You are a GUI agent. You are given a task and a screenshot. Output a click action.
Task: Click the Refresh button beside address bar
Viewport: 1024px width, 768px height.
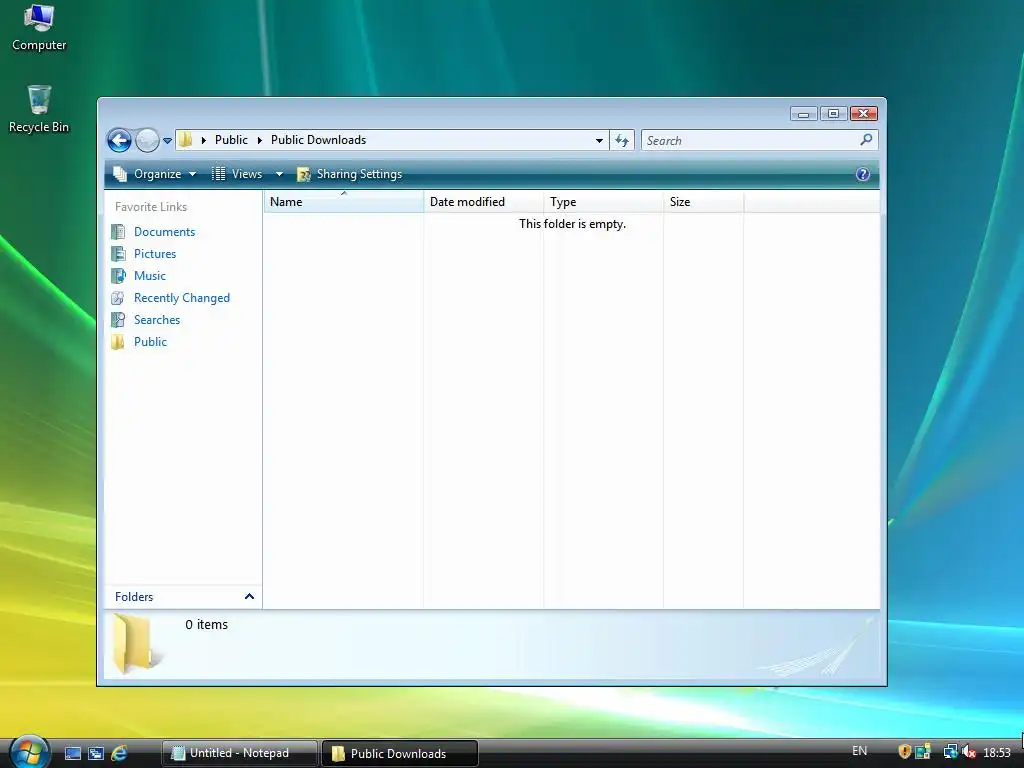tap(622, 140)
